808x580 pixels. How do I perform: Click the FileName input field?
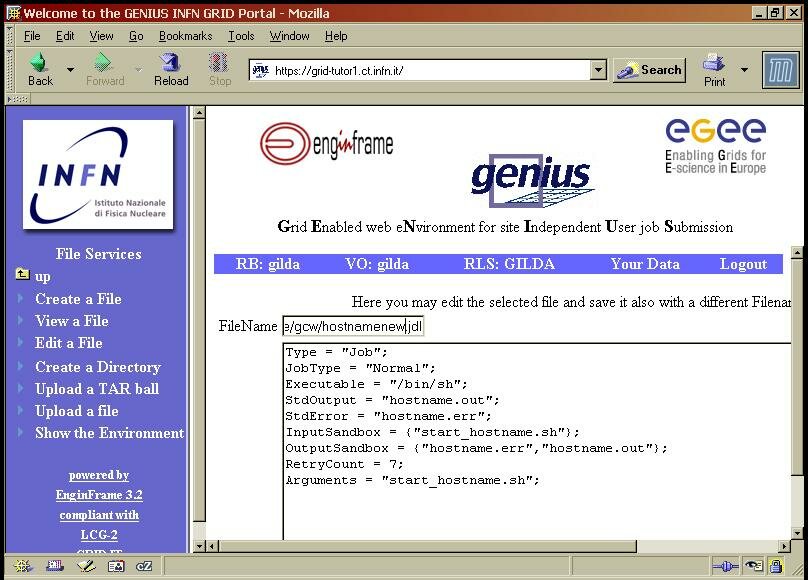353,326
